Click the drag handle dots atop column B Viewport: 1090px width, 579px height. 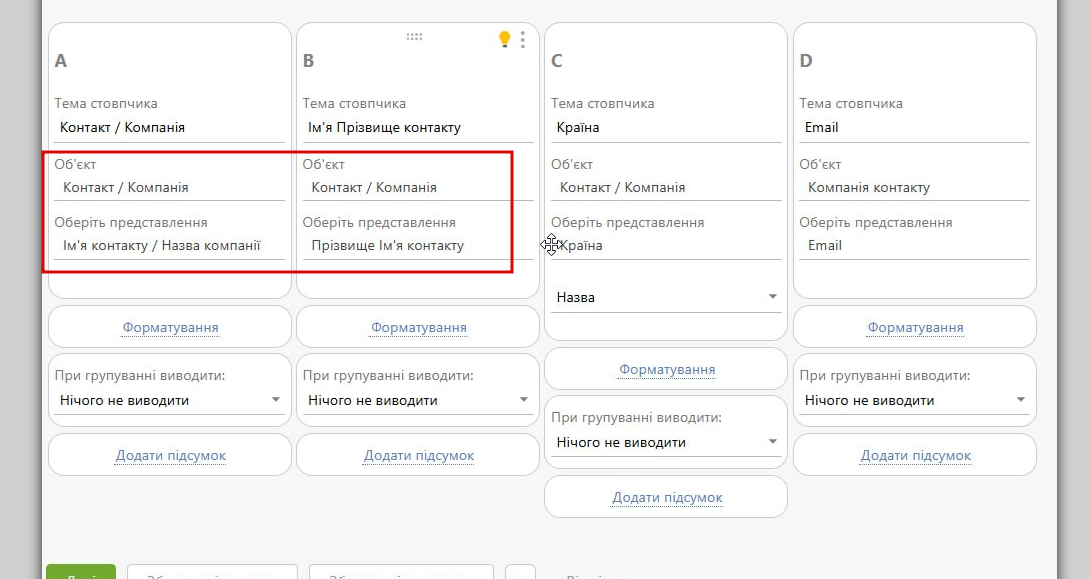pyautogui.click(x=414, y=37)
